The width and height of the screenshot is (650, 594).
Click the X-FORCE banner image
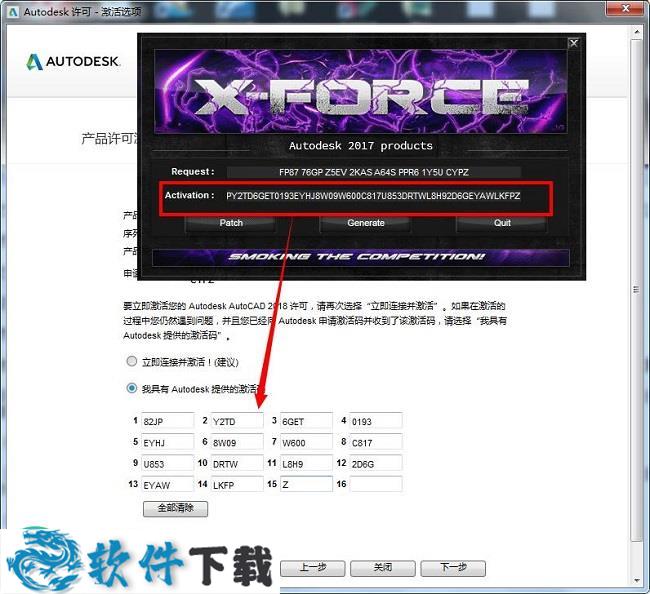[x=360, y=92]
